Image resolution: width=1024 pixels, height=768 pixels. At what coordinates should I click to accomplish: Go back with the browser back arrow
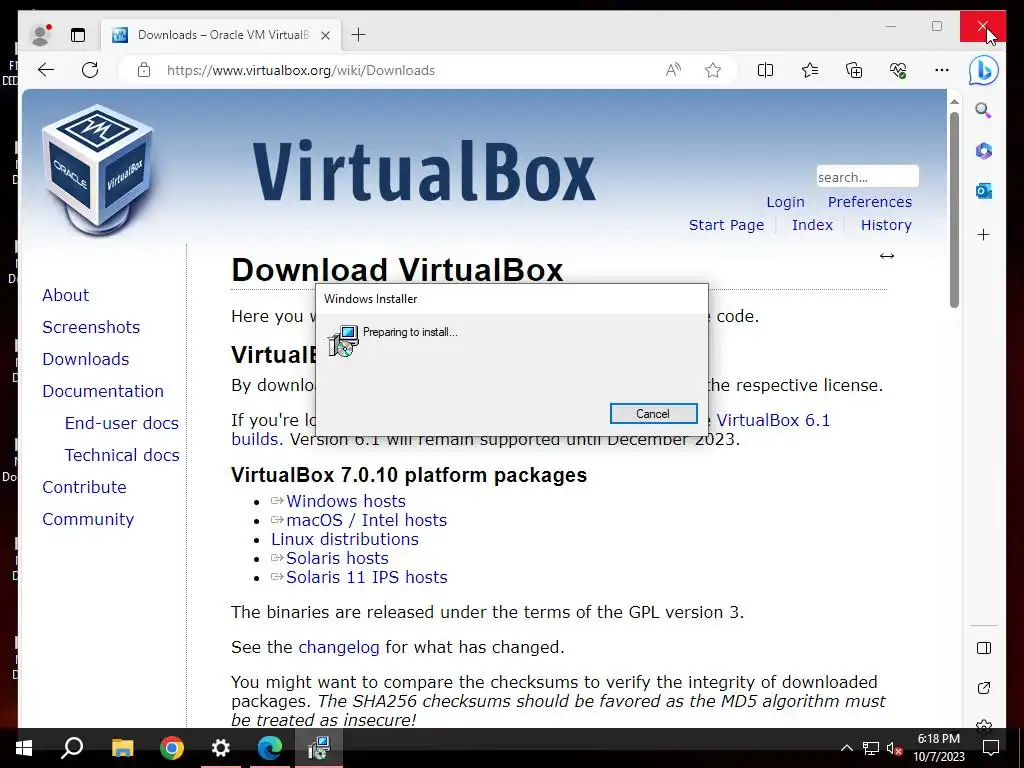tap(46, 70)
